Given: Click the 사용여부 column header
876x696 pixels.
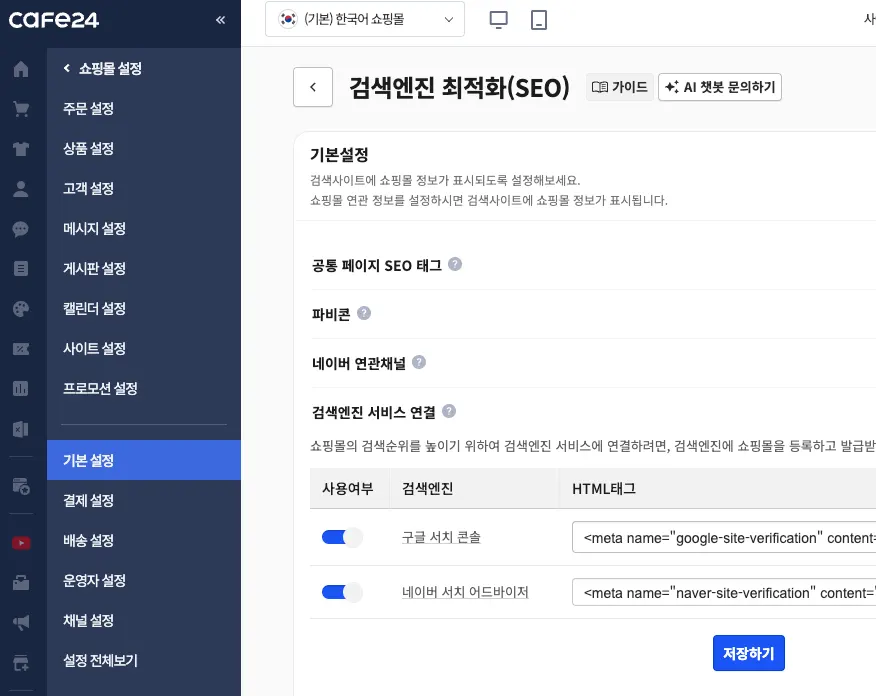Looking at the screenshot, I should tap(347, 489).
